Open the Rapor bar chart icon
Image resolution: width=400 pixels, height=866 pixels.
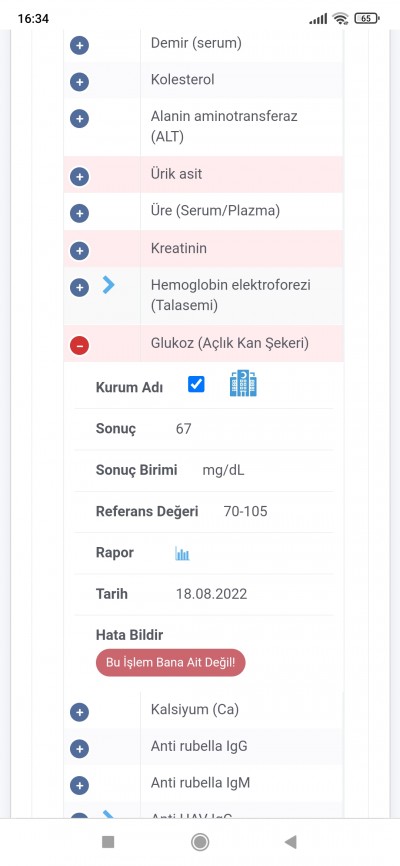point(182,553)
